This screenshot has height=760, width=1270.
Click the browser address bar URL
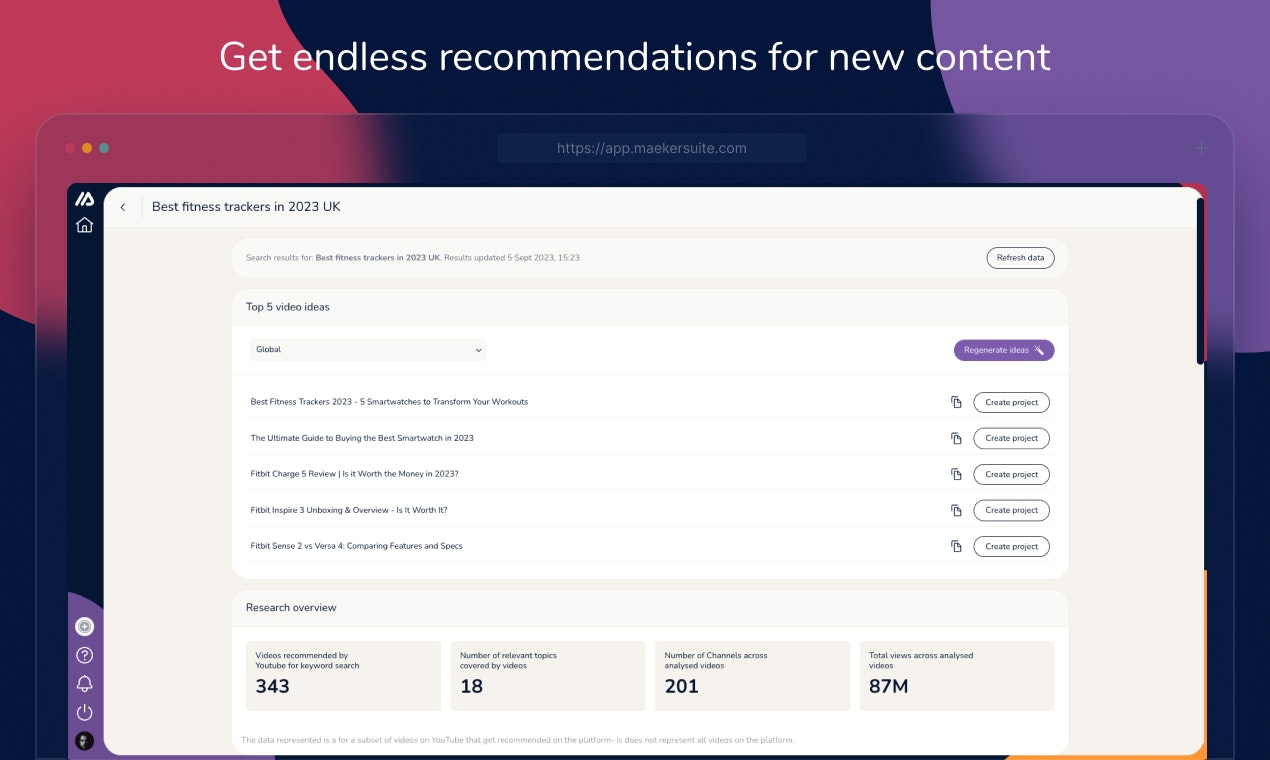[x=651, y=148]
